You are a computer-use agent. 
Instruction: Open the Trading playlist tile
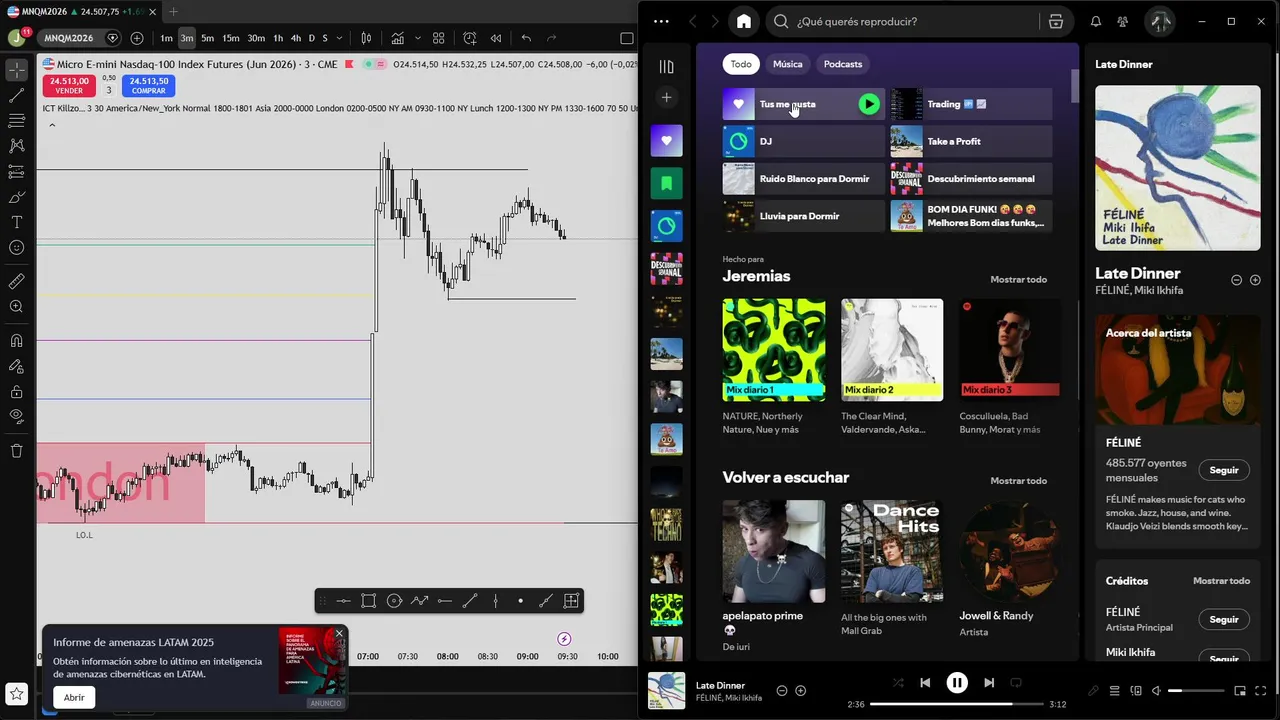tap(971, 104)
